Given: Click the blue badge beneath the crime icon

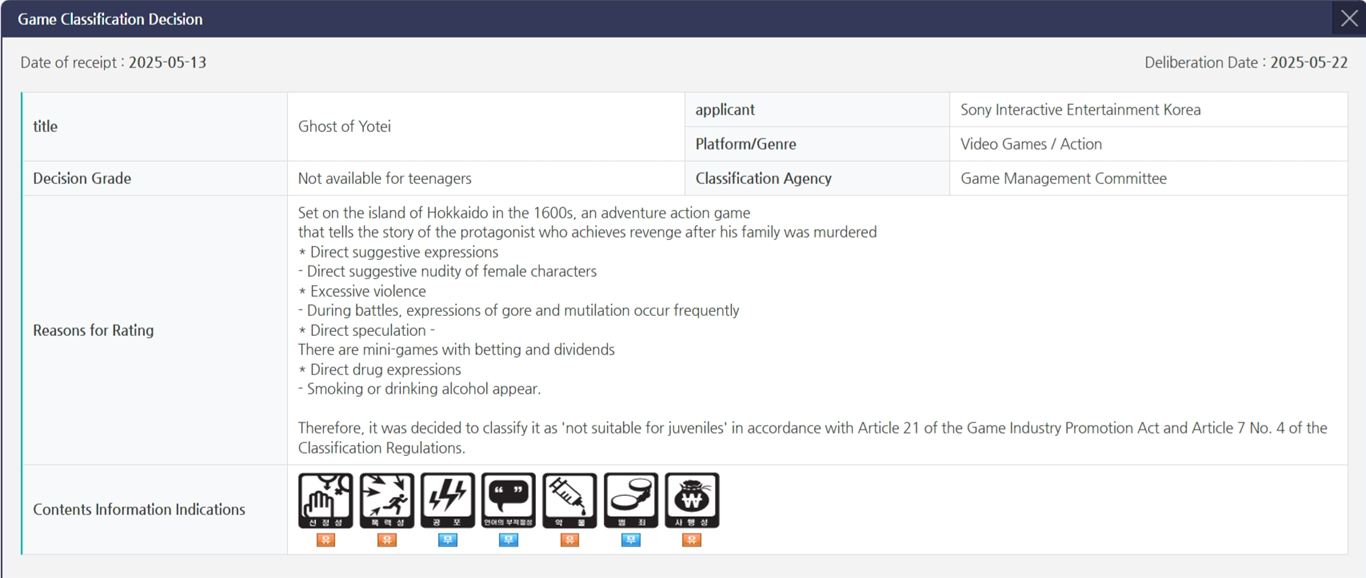Looking at the screenshot, I should tap(631, 540).
